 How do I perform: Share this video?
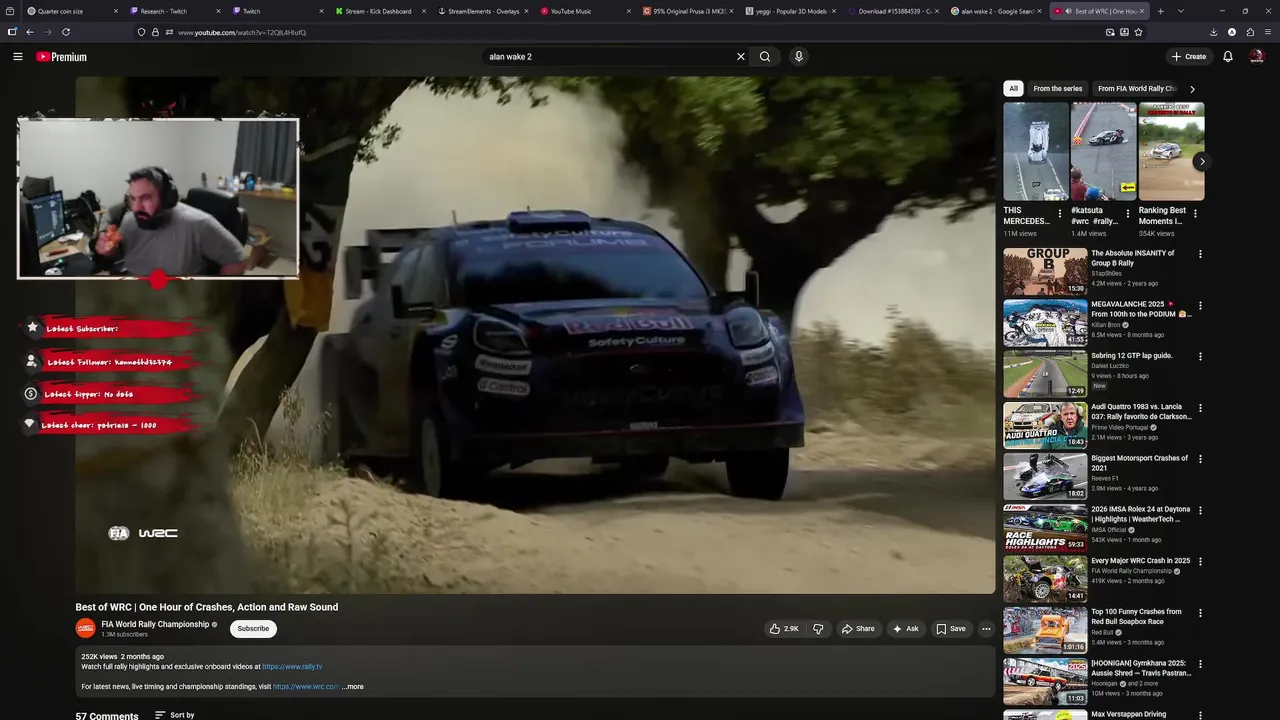[858, 629]
